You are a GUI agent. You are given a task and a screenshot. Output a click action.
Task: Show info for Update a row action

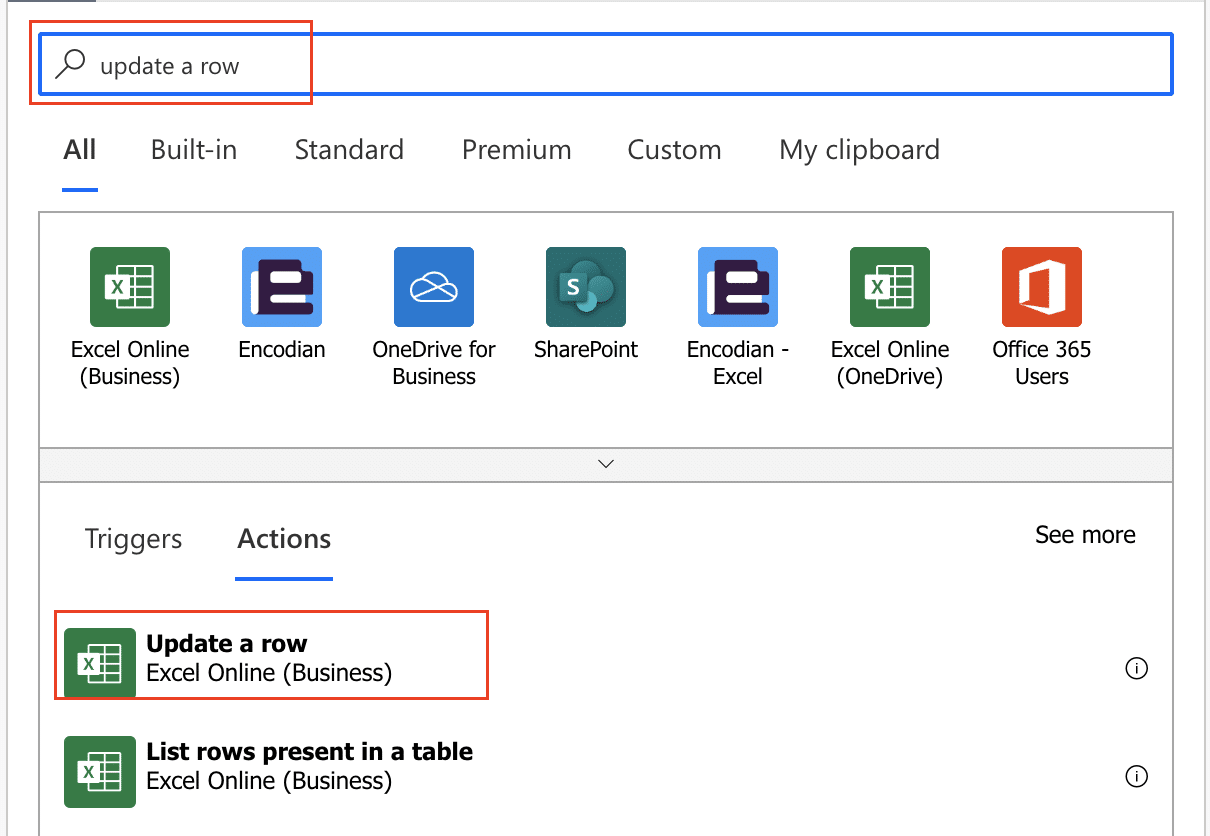pyautogui.click(x=1137, y=669)
